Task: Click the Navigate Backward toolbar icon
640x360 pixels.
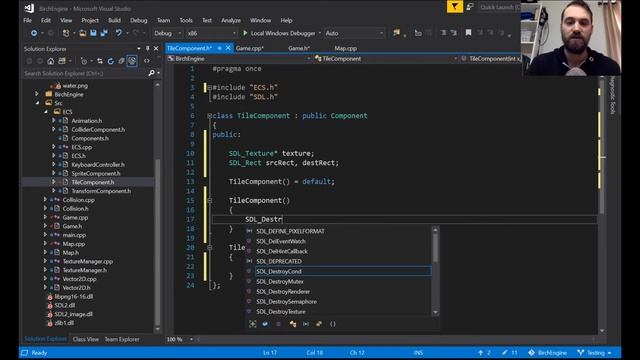Action: tap(34, 33)
